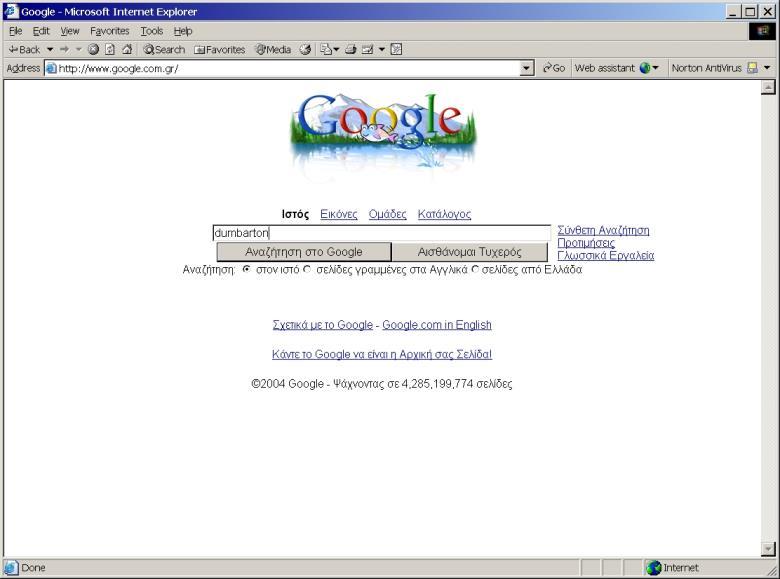
Task: Open the Forward history dropdown arrow
Action: pos(78,50)
